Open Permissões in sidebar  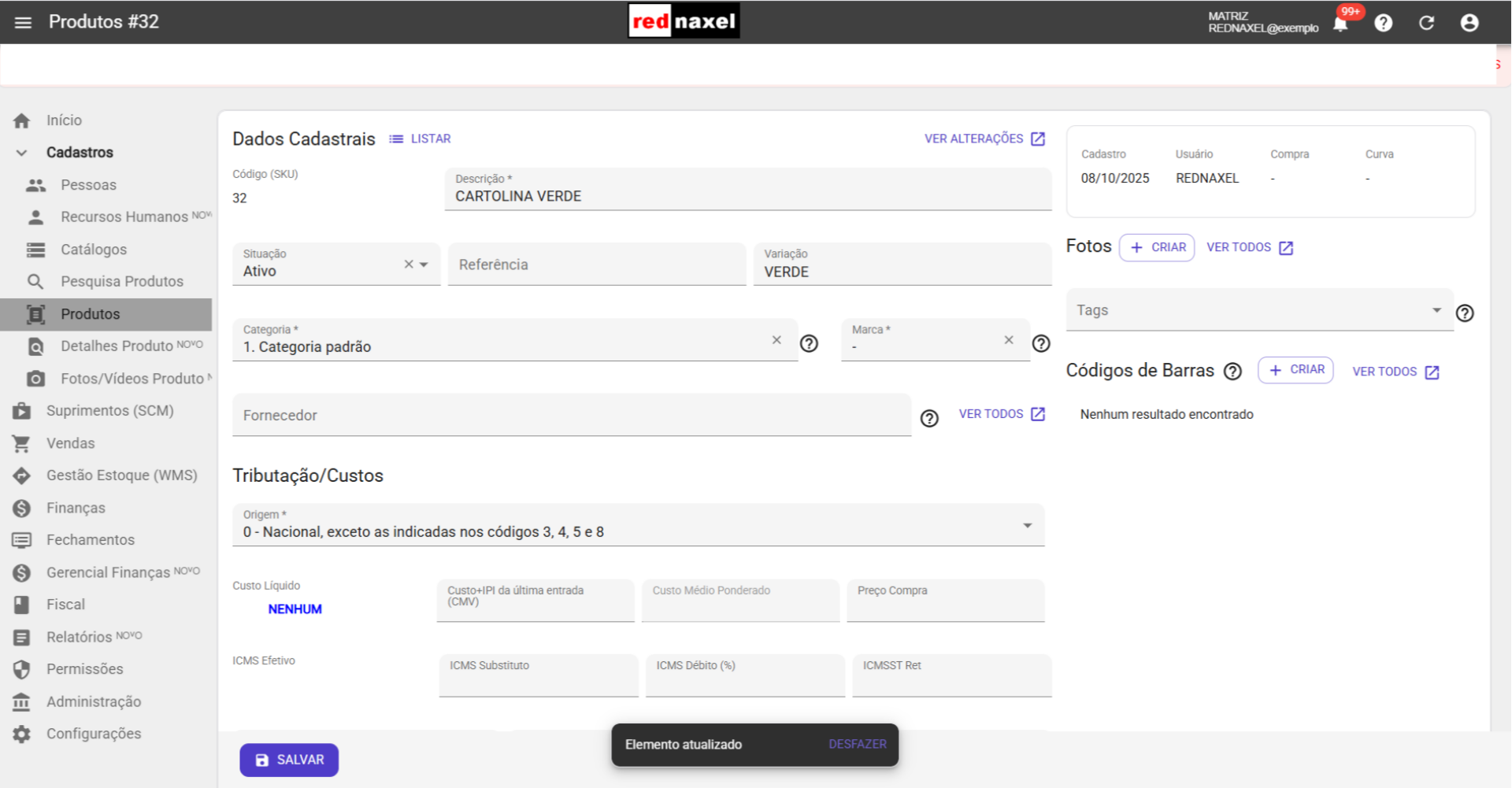coord(106,669)
